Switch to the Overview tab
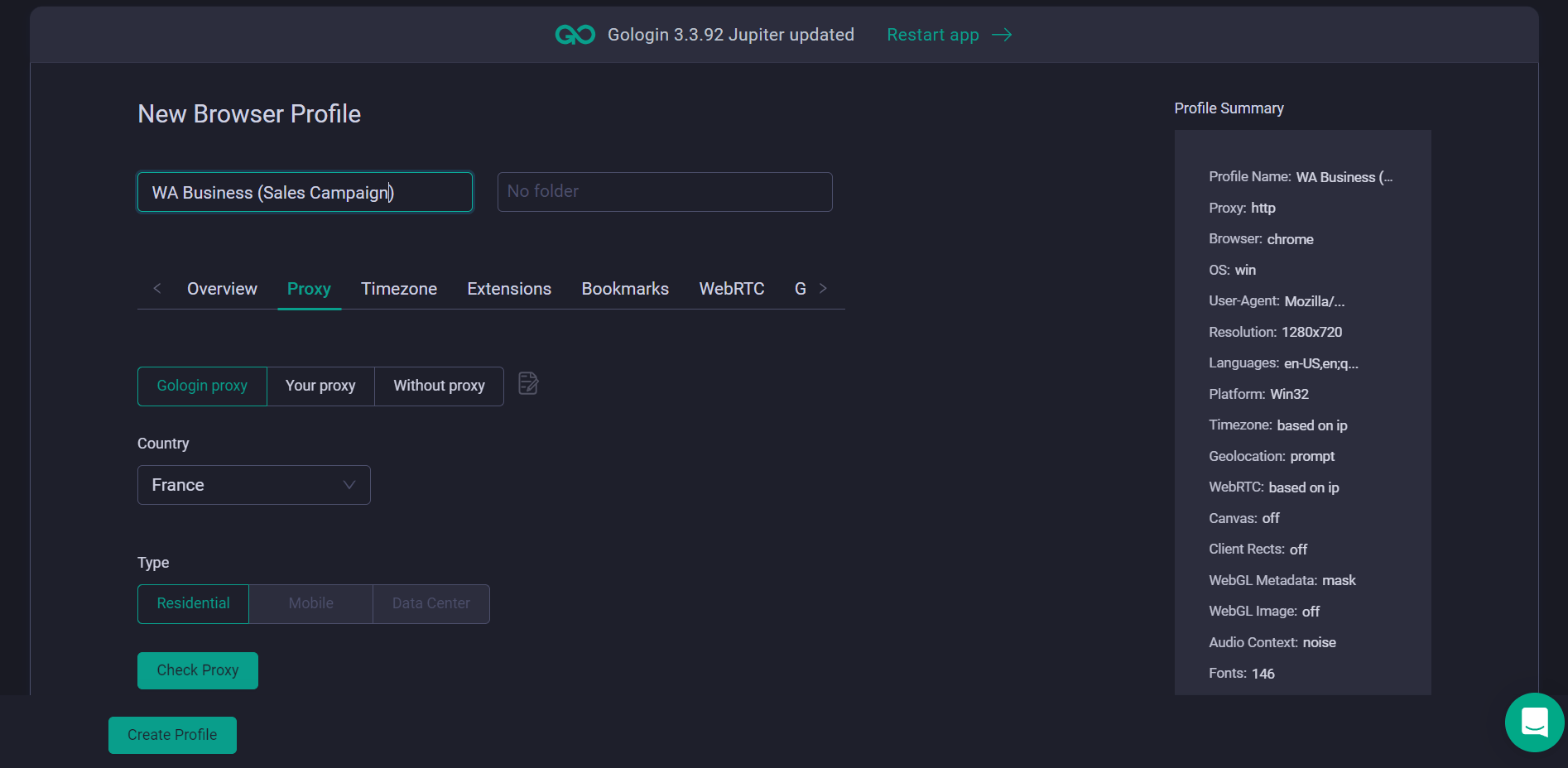Viewport: 1568px width, 768px height. 222,289
